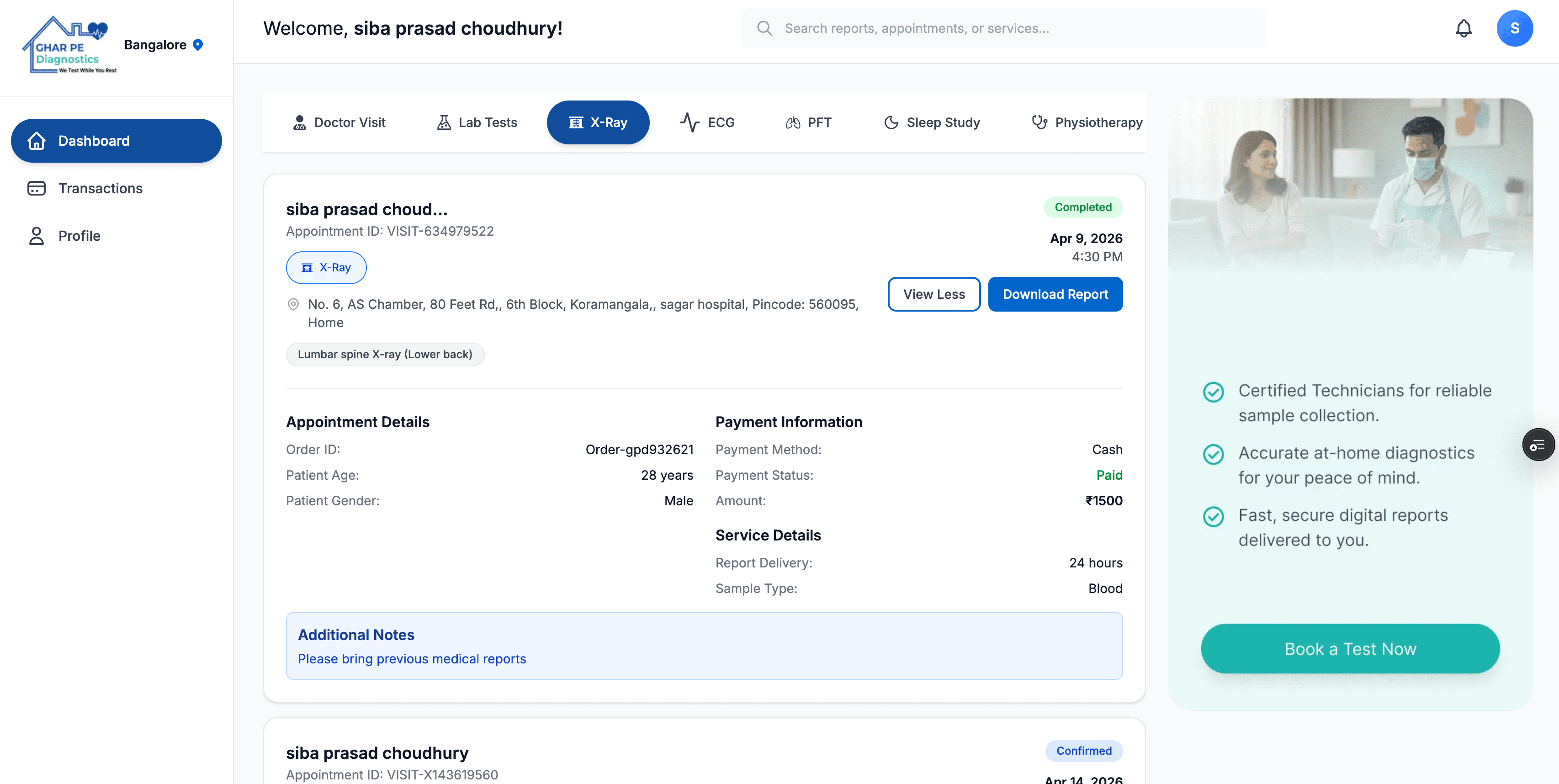Open the user avatar S menu
Image resolution: width=1559 pixels, height=784 pixels.
pos(1514,28)
